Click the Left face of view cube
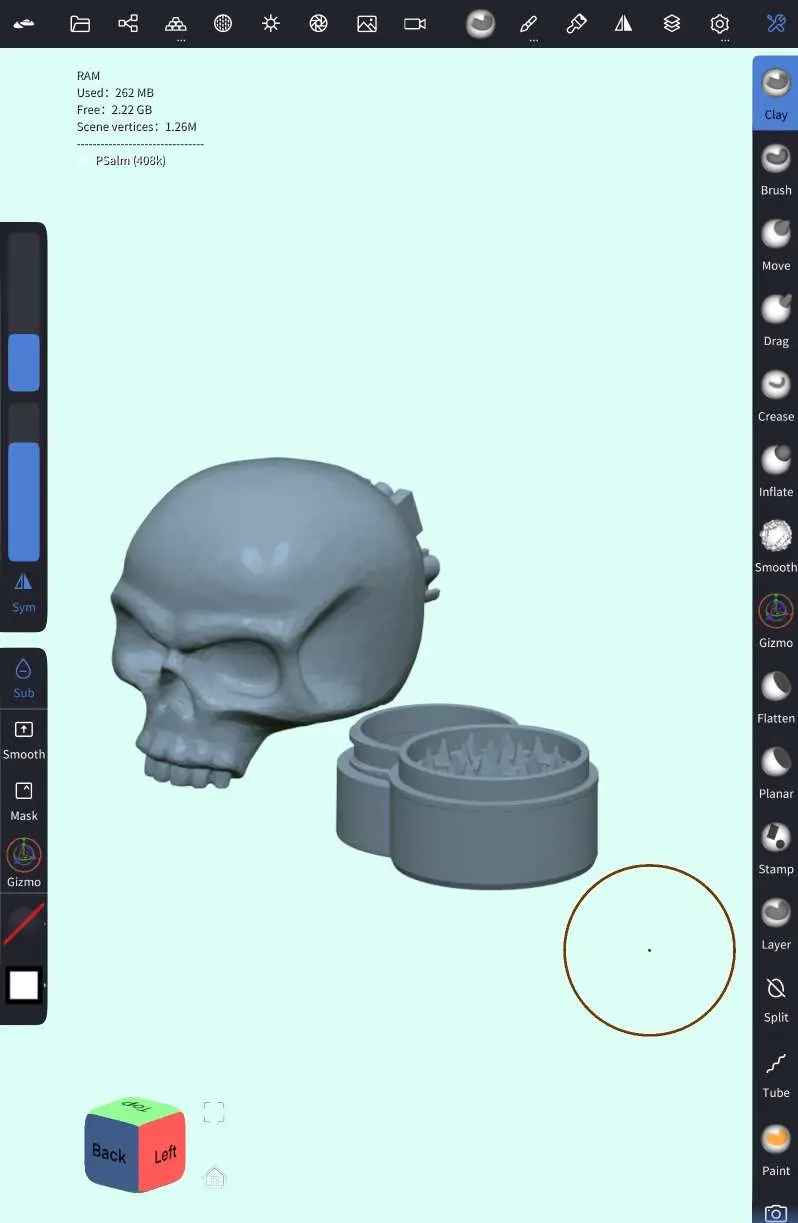 click(x=164, y=1155)
